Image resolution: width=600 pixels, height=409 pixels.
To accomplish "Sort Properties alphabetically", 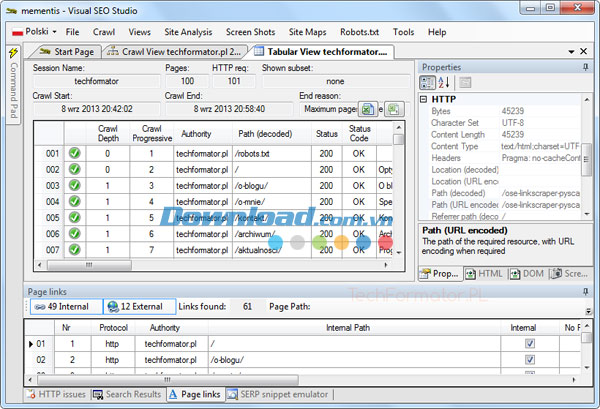I will coord(444,82).
